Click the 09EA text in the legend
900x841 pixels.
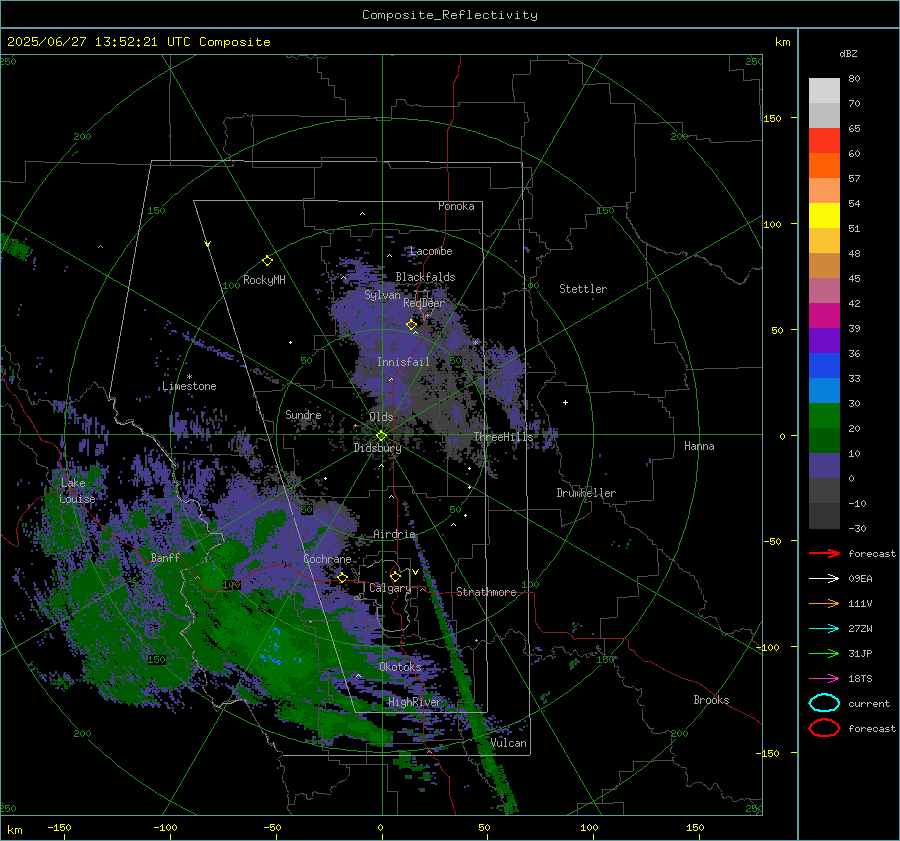(x=860, y=579)
